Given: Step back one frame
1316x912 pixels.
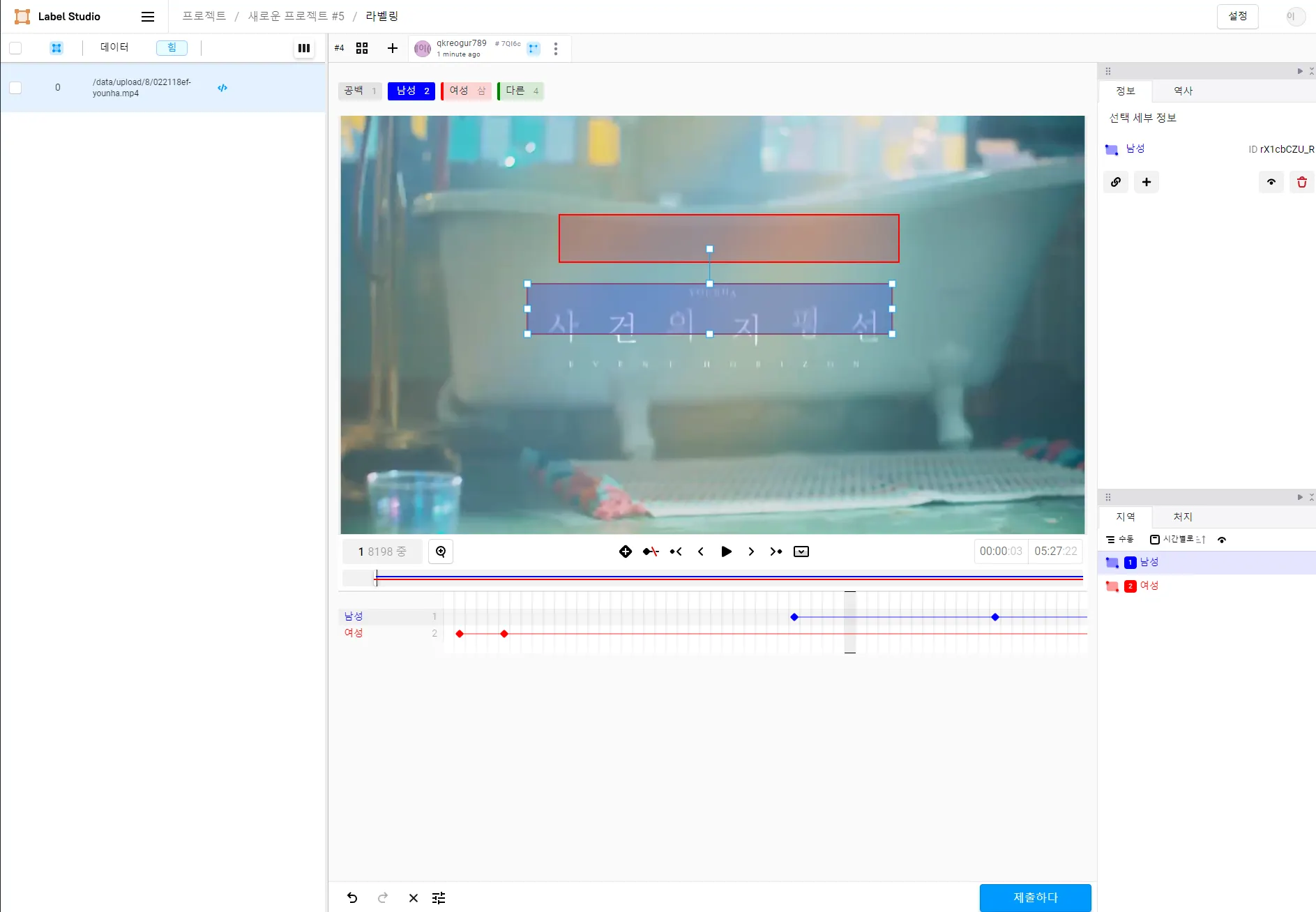Looking at the screenshot, I should (701, 552).
